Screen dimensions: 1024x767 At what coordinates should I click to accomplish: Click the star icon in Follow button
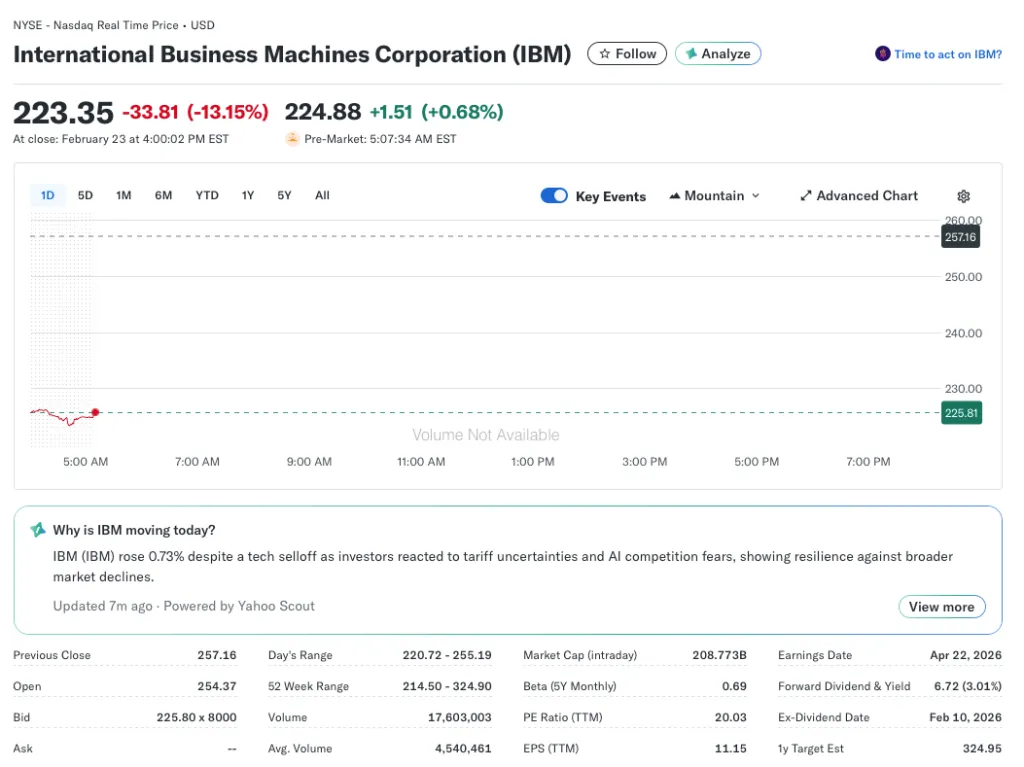tap(605, 54)
